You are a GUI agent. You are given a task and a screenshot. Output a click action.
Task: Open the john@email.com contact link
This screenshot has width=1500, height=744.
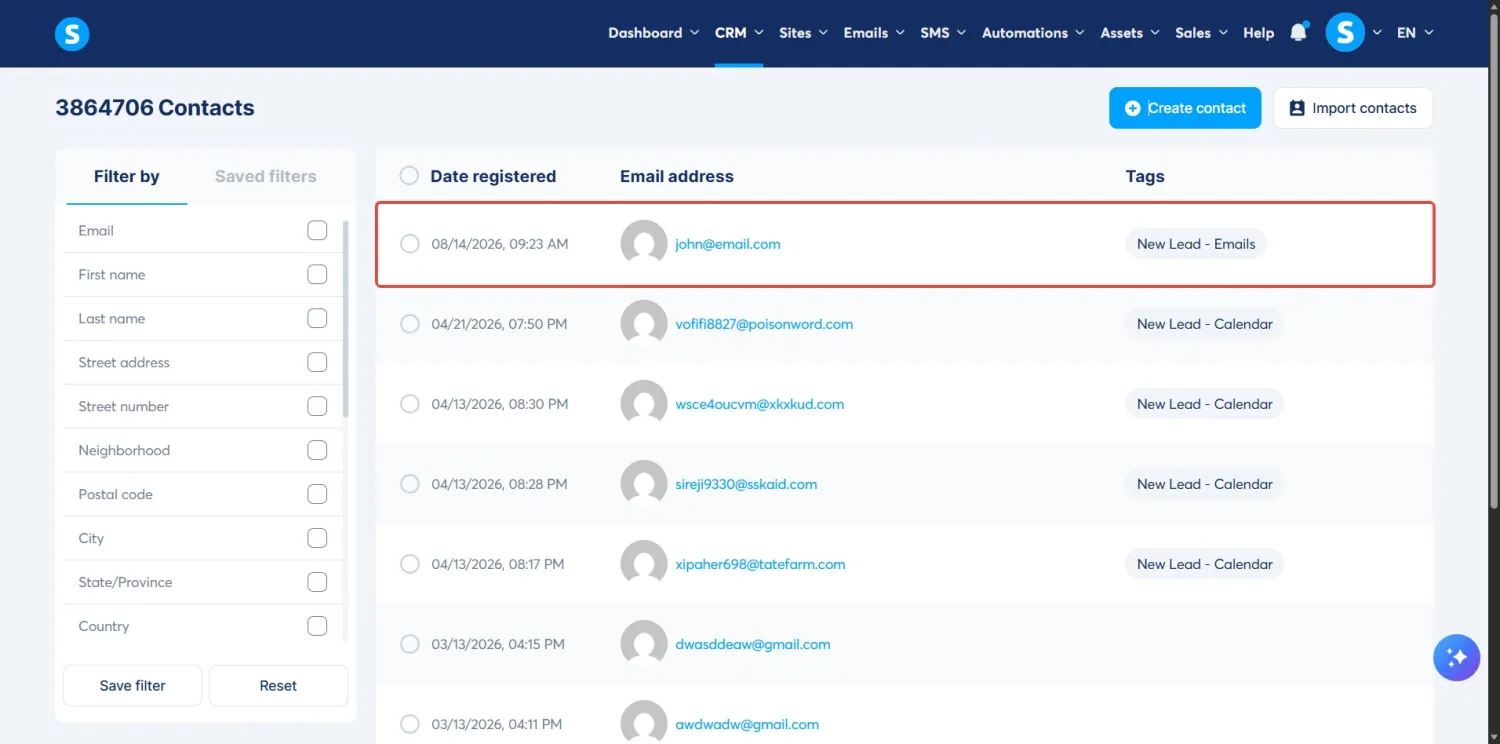728,244
